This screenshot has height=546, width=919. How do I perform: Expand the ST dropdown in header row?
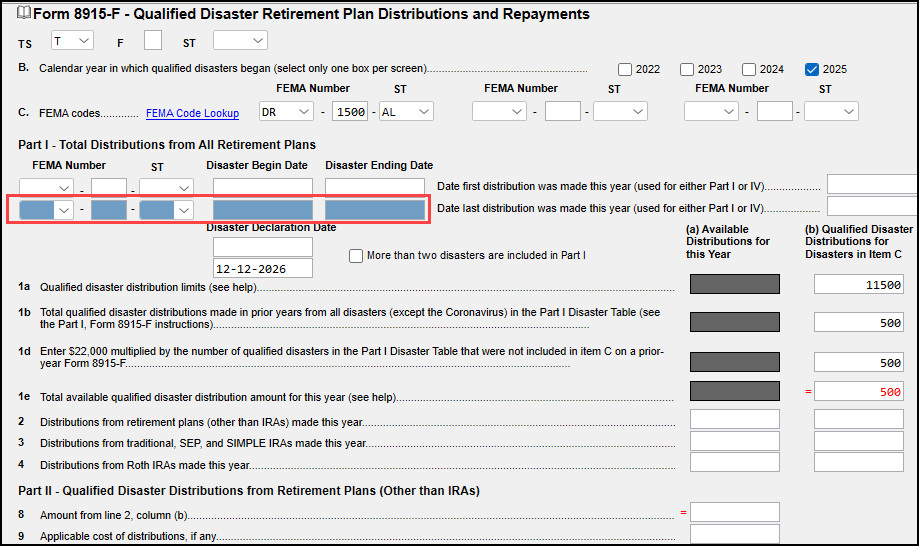[240, 41]
